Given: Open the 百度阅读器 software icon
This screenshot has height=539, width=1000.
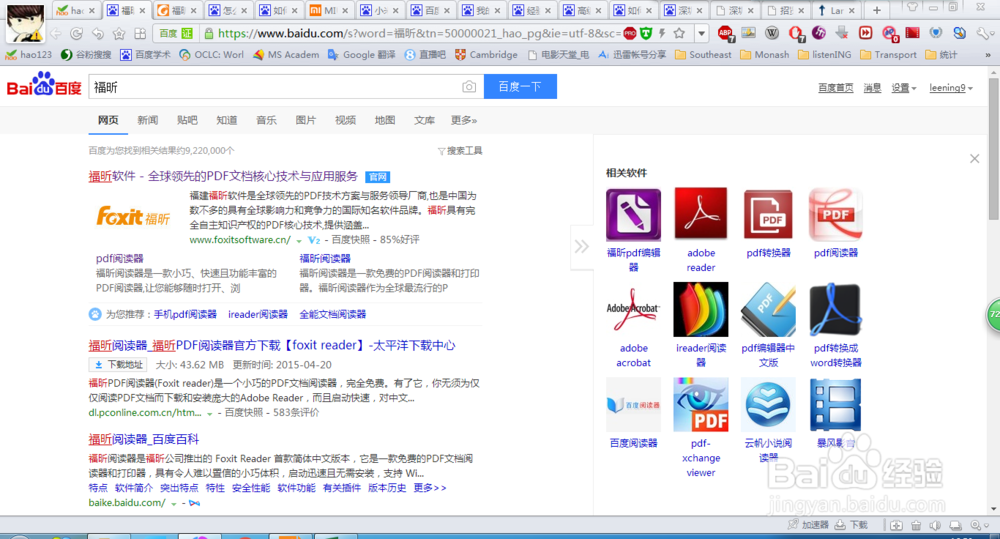Looking at the screenshot, I should click(x=633, y=405).
